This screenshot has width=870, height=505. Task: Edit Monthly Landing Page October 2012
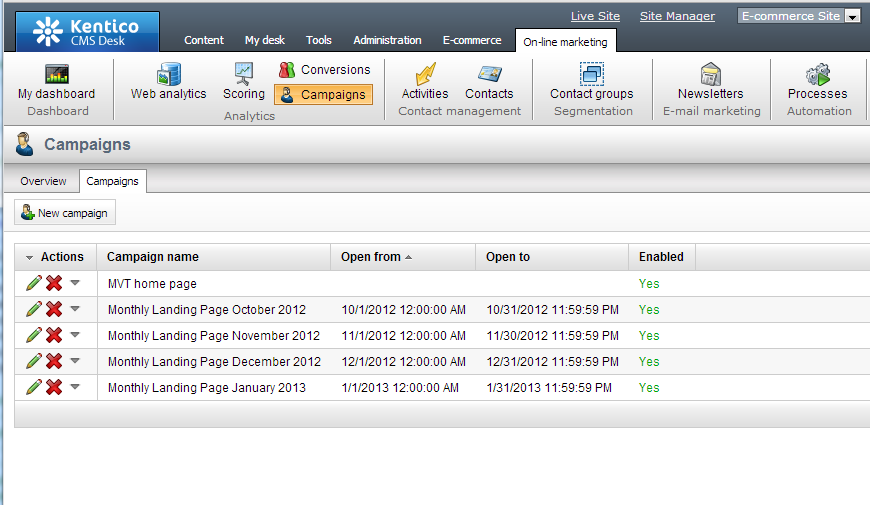click(x=34, y=309)
